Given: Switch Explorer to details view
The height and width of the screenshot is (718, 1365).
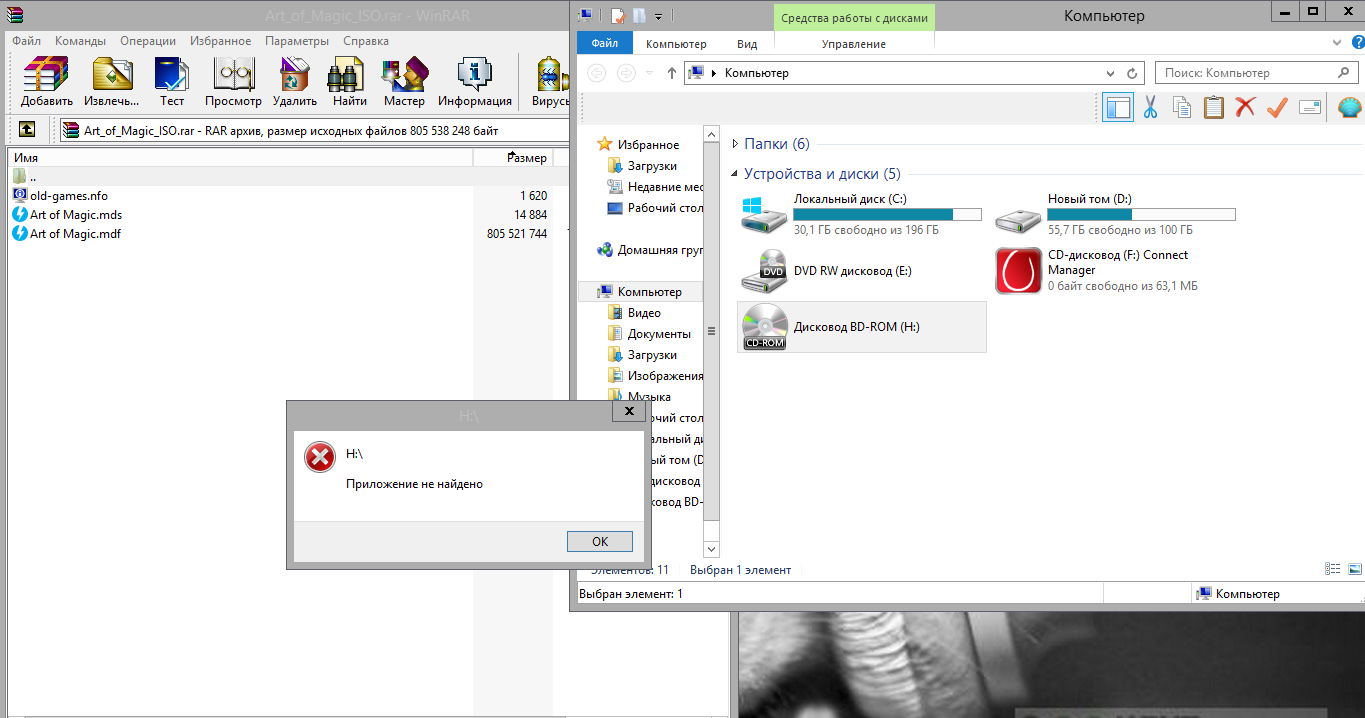Looking at the screenshot, I should pos(1332,569).
